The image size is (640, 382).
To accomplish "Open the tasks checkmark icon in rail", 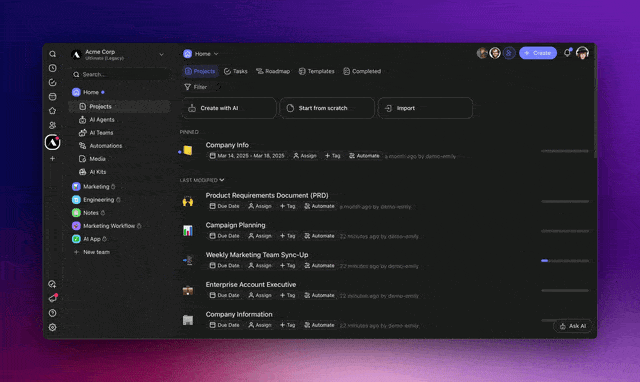I will 53,82.
